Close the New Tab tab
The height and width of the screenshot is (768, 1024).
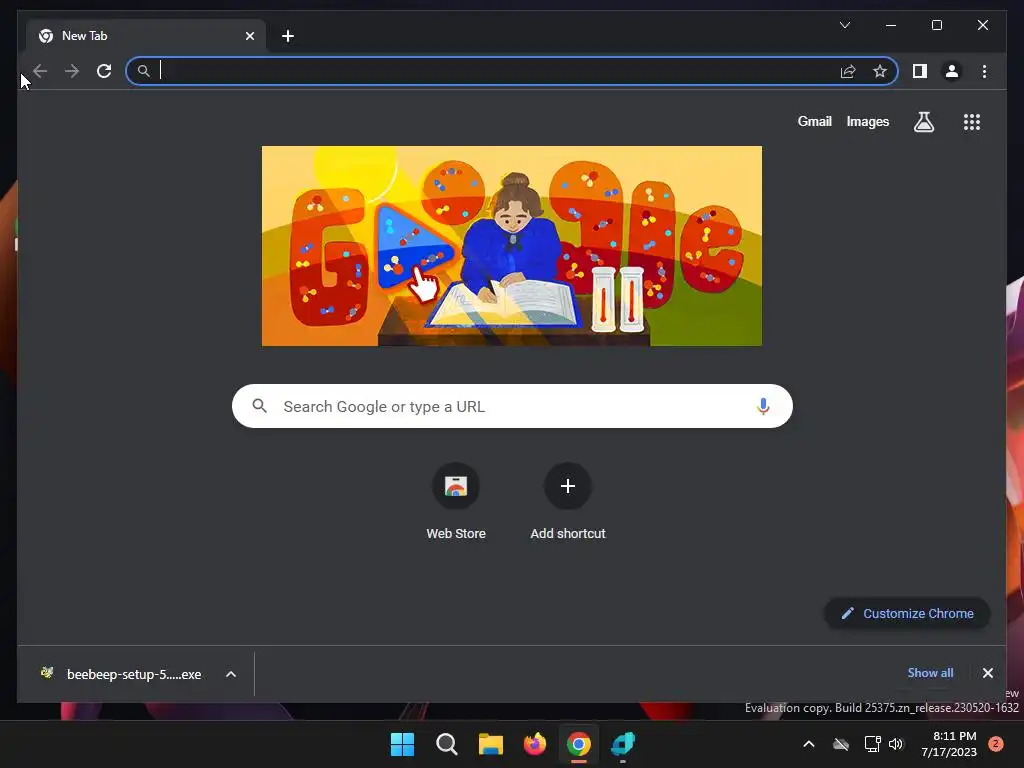pyautogui.click(x=249, y=36)
